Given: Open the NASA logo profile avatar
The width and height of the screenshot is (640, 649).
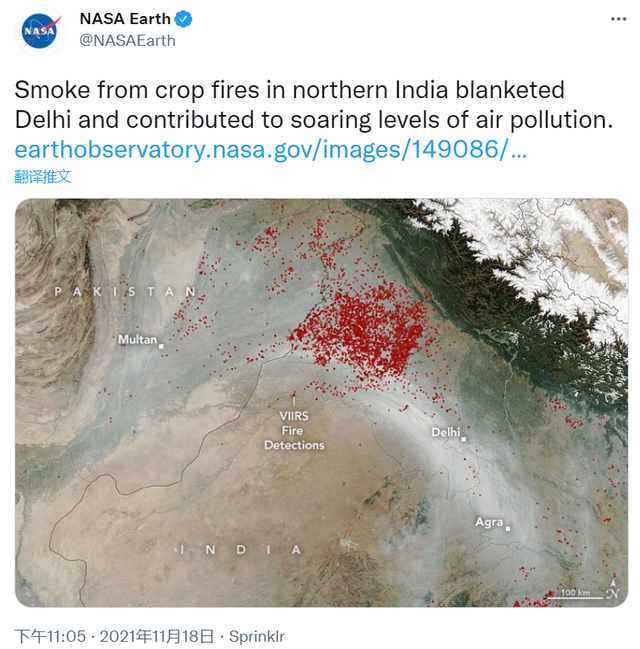Looking at the screenshot, I should [40, 30].
